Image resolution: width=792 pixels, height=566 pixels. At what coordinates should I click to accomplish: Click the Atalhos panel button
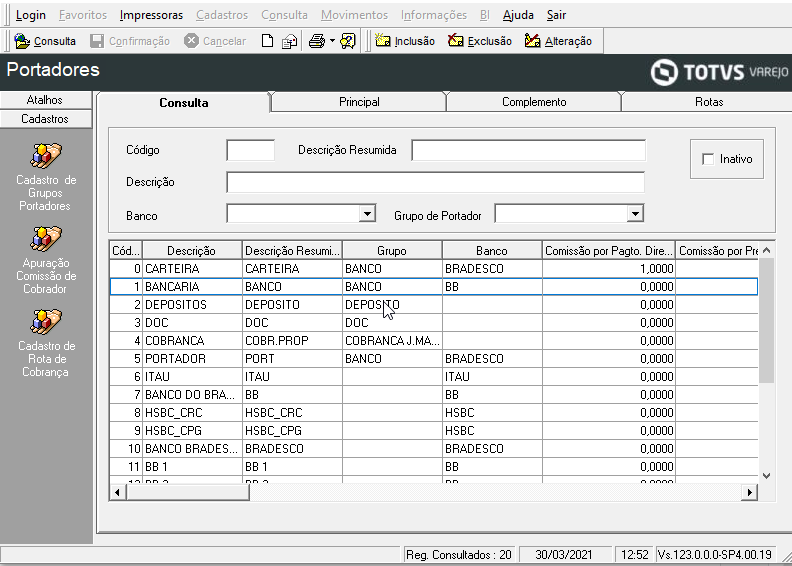45,100
